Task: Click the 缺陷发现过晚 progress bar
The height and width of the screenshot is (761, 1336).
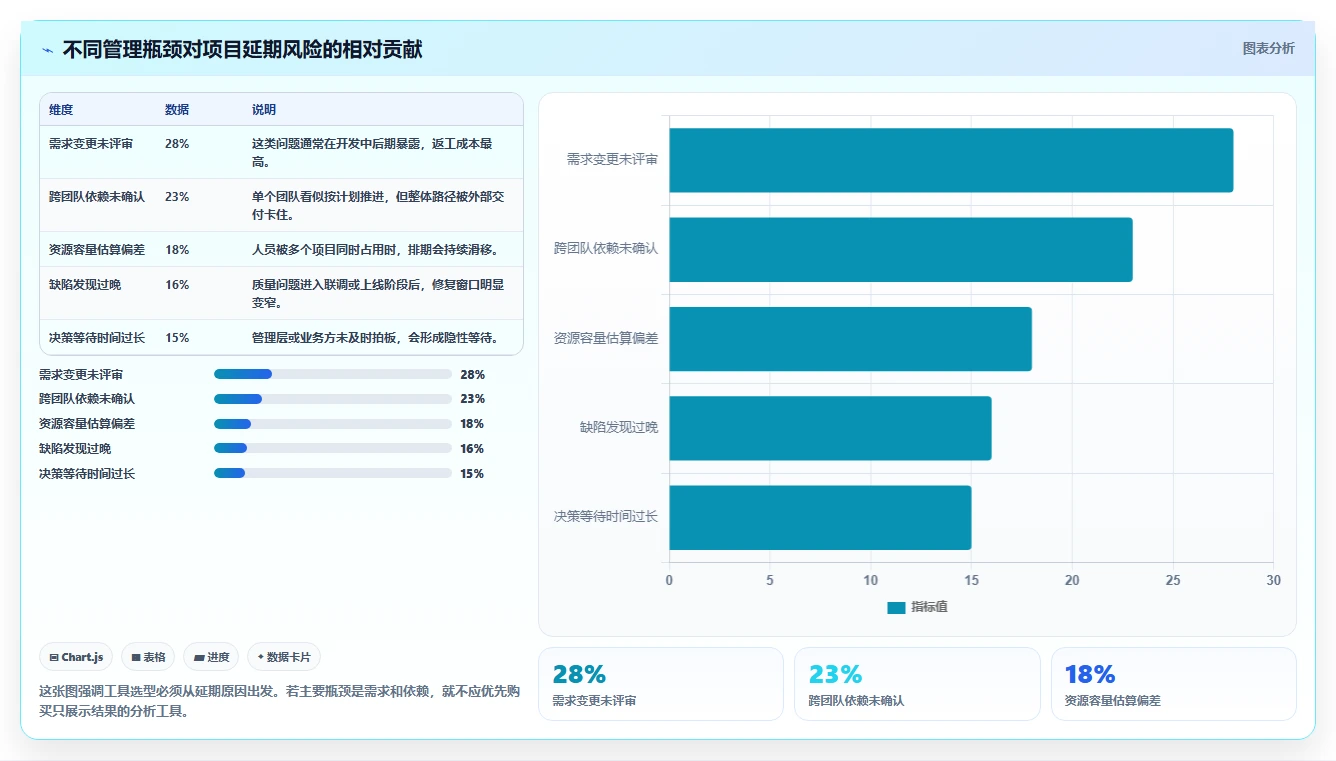Action: [333, 448]
